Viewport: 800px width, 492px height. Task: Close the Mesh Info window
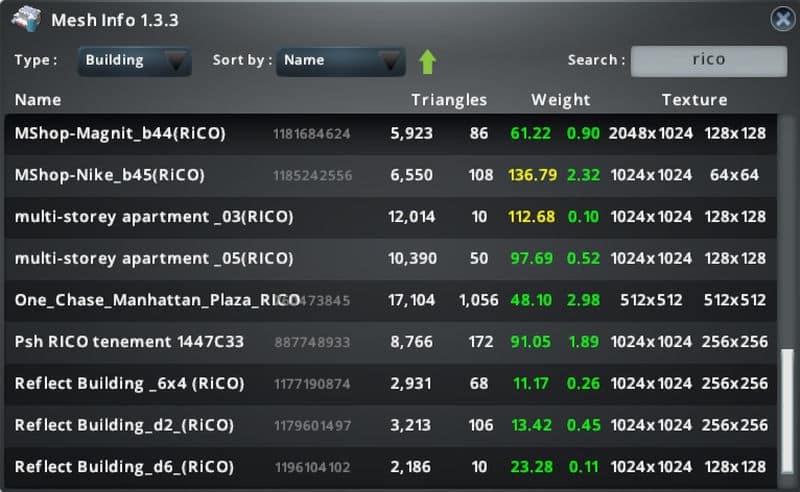[783, 19]
